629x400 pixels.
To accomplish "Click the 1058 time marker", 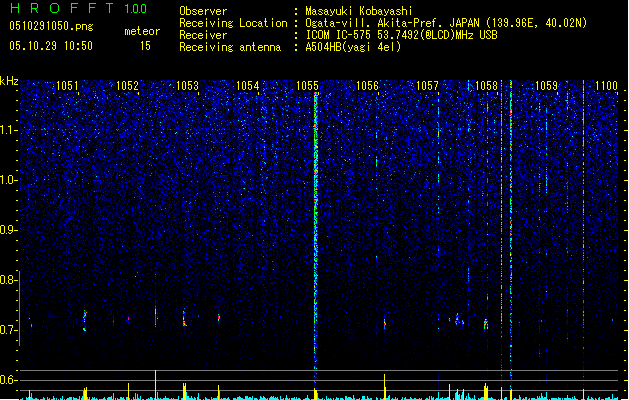I will click(486, 86).
